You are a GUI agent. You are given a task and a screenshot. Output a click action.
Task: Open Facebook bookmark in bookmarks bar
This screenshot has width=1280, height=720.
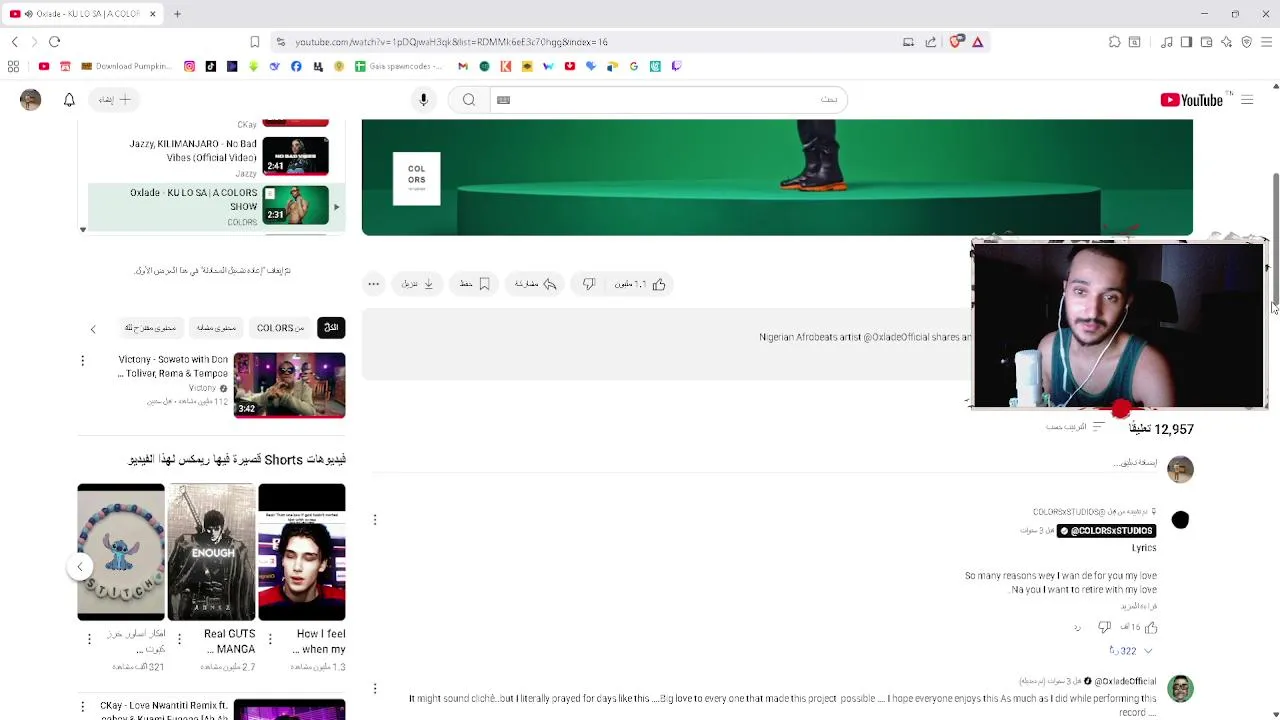point(296,66)
